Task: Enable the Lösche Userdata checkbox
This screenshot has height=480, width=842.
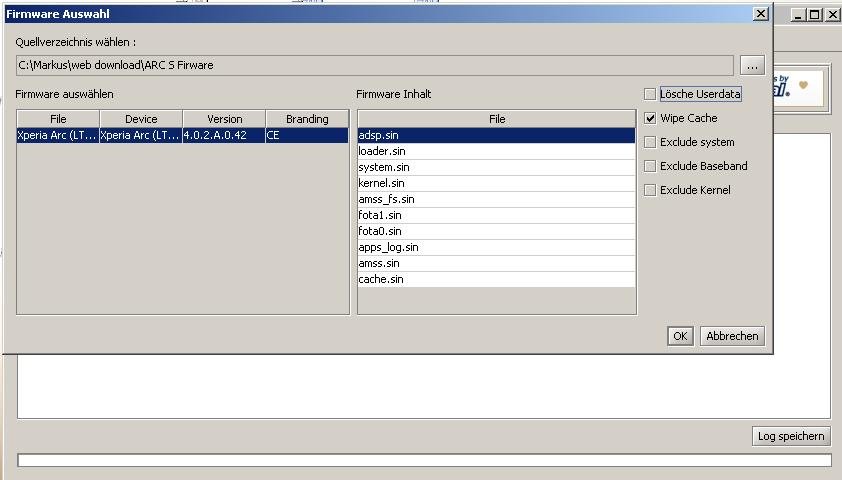Action: [650, 94]
